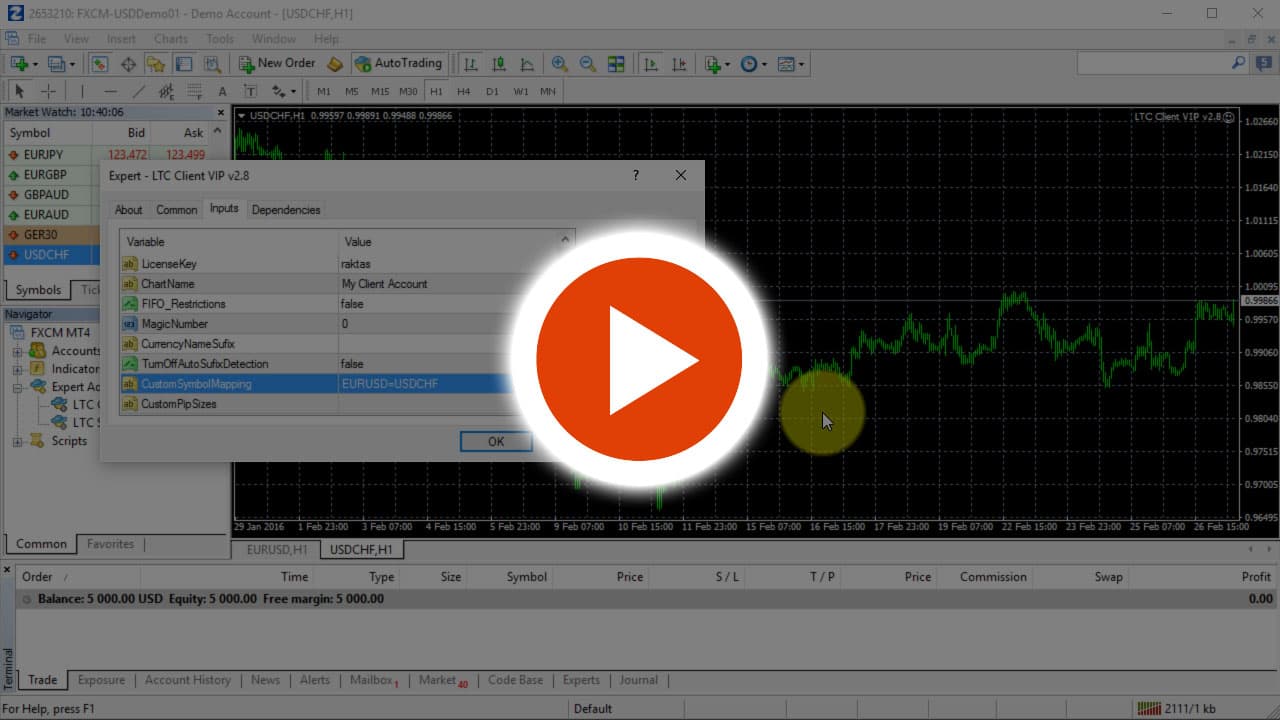Toggle the Terminal window icon
The height and width of the screenshot is (720, 1280).
tap(184, 63)
